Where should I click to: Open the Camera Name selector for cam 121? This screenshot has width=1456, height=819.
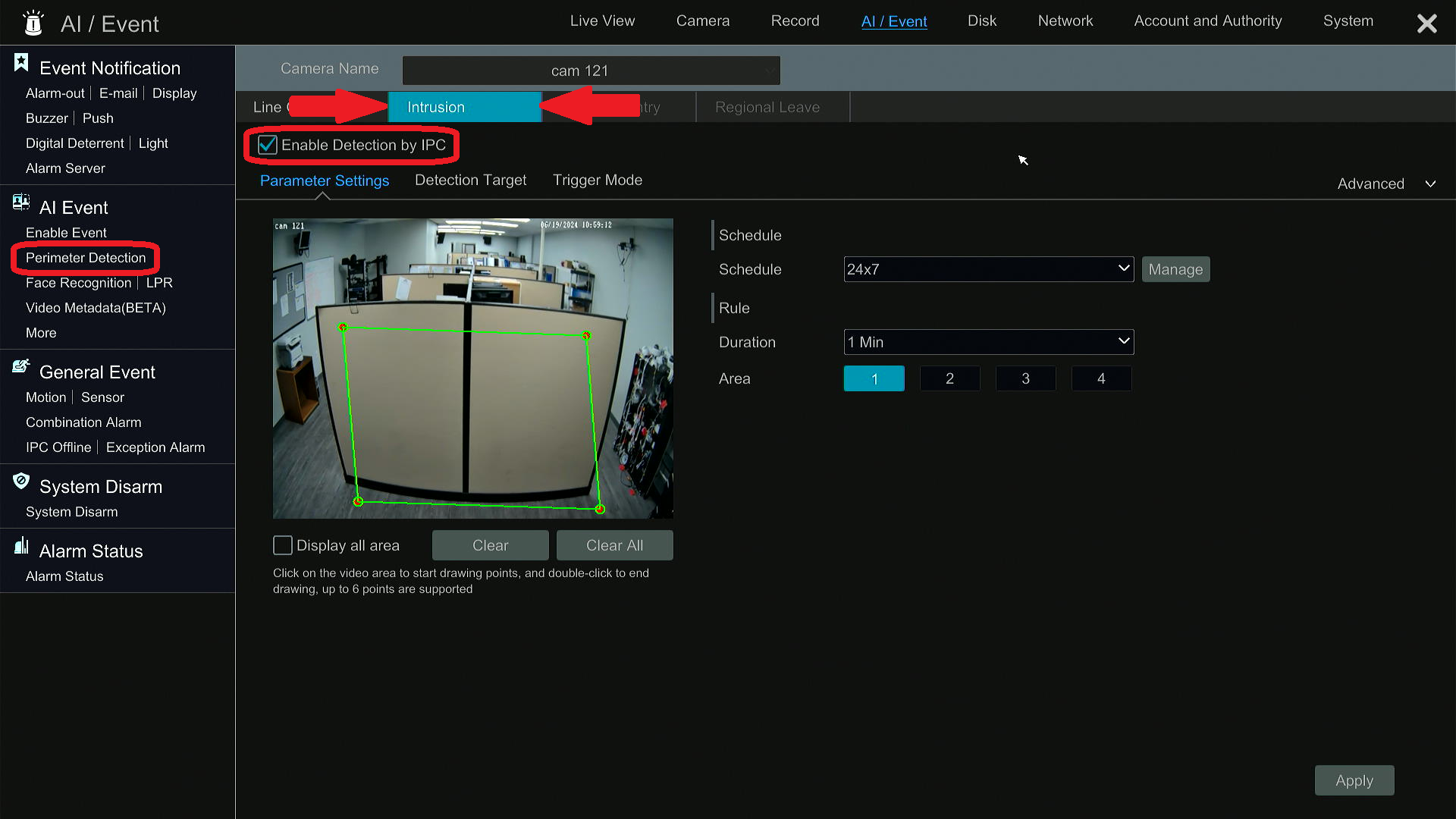591,70
